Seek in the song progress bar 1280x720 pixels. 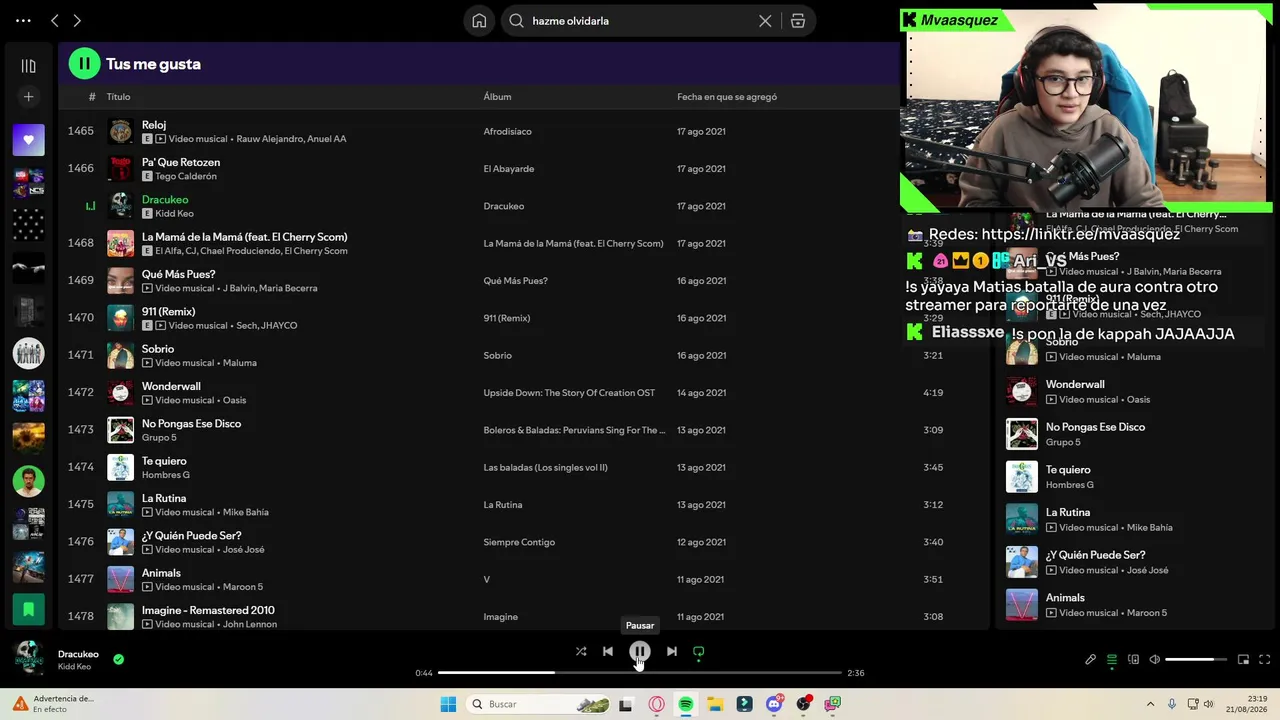640,673
